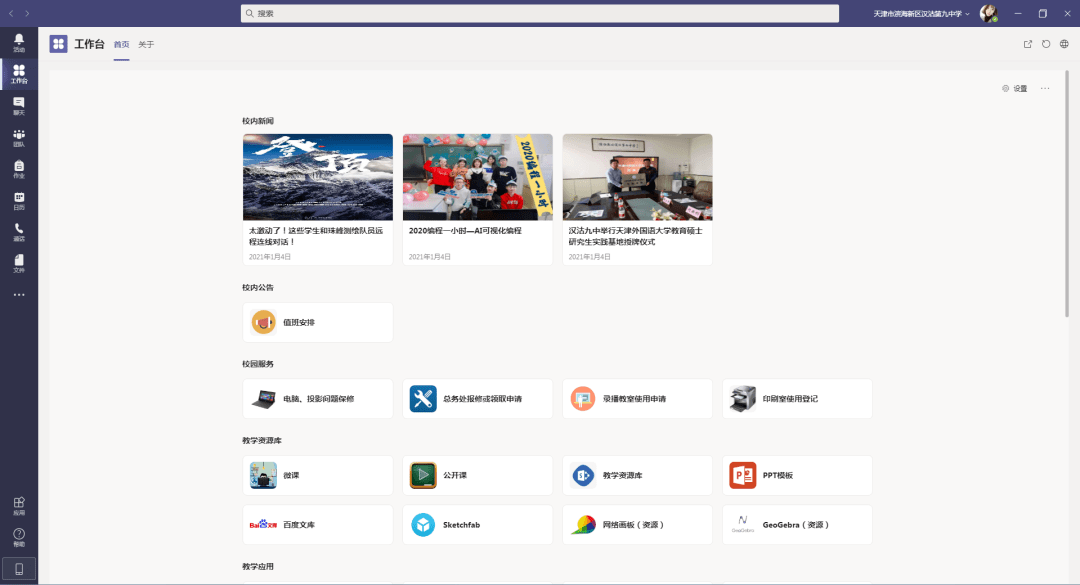This screenshot has width=1080, height=585.
Task: Open the GeoGebra（资源） card
Action: (797, 525)
